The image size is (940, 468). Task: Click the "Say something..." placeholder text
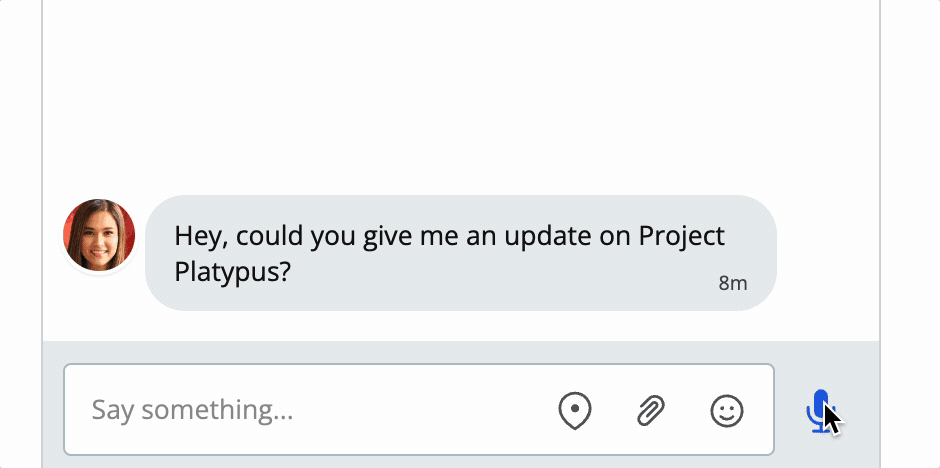[x=192, y=410]
